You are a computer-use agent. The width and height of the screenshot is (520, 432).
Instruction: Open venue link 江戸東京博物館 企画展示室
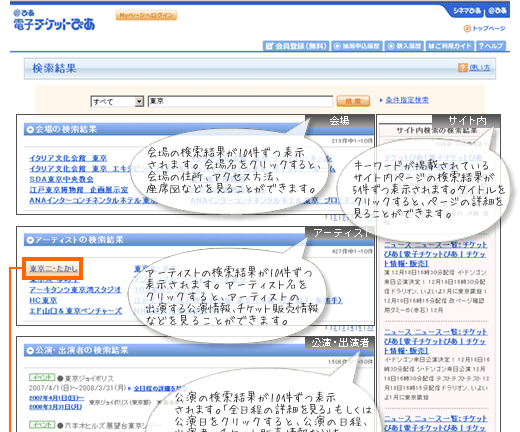(79, 190)
